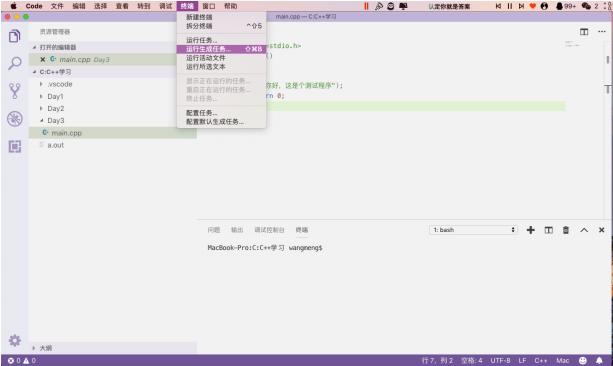Click cursor position 行 7, 列 2
Image resolution: width=613 pixels, height=366 pixels.
437,361
